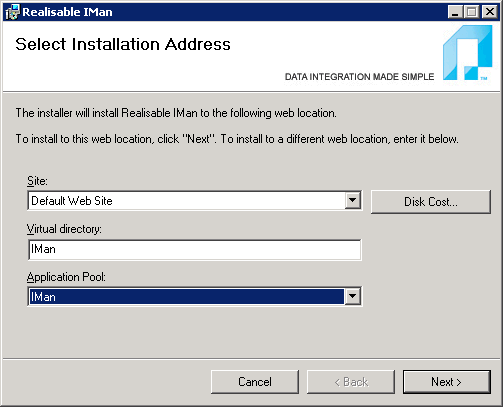Click the Application Pool IMan combo field

pos(195,296)
